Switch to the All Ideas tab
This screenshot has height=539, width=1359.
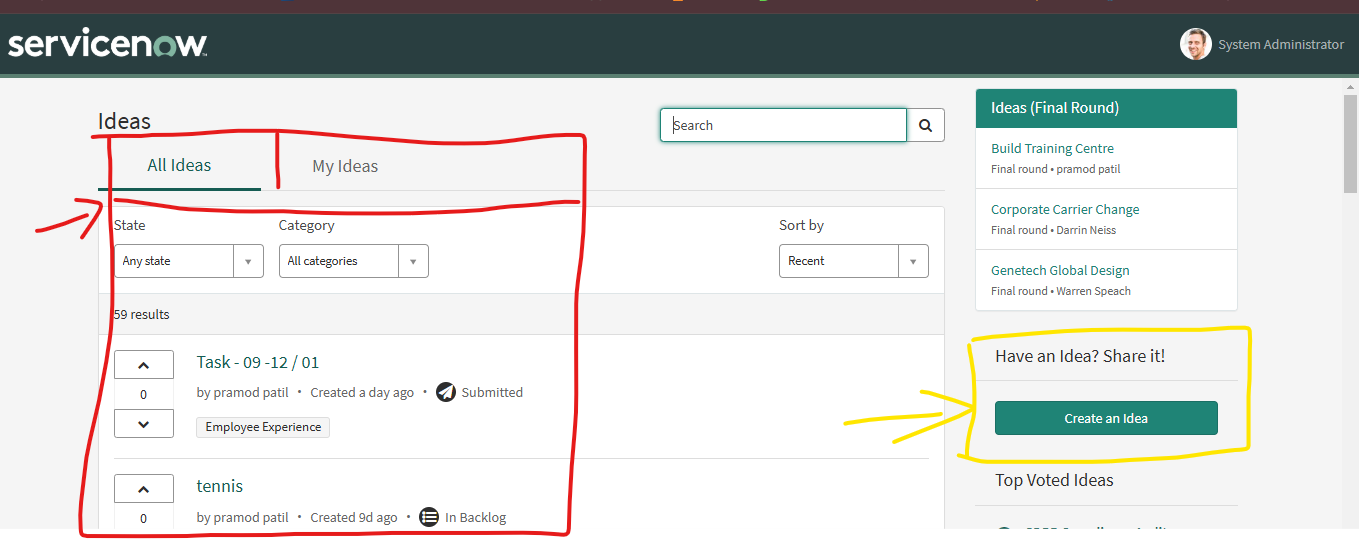click(179, 166)
